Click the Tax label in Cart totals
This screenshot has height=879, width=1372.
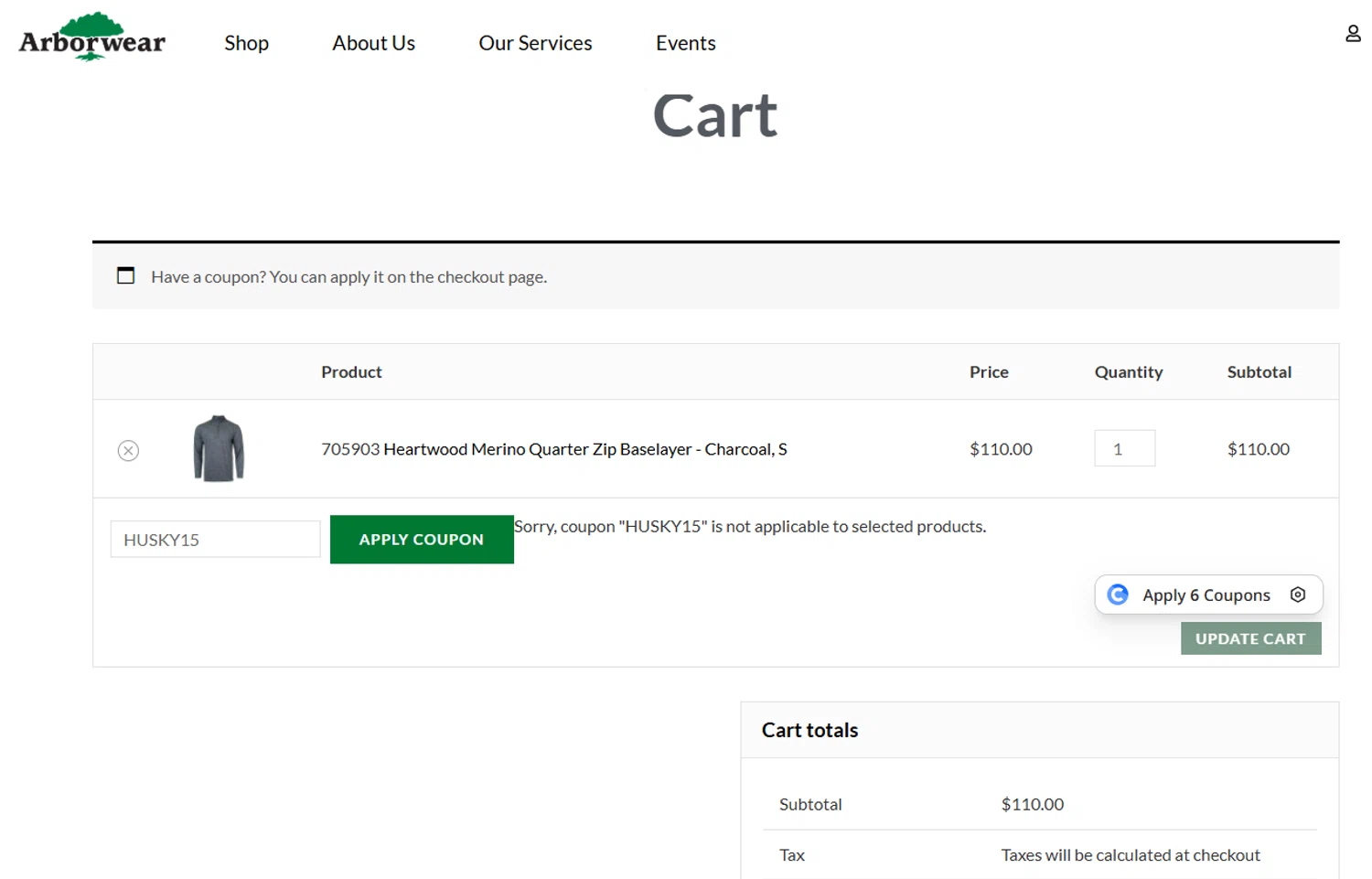(x=792, y=855)
